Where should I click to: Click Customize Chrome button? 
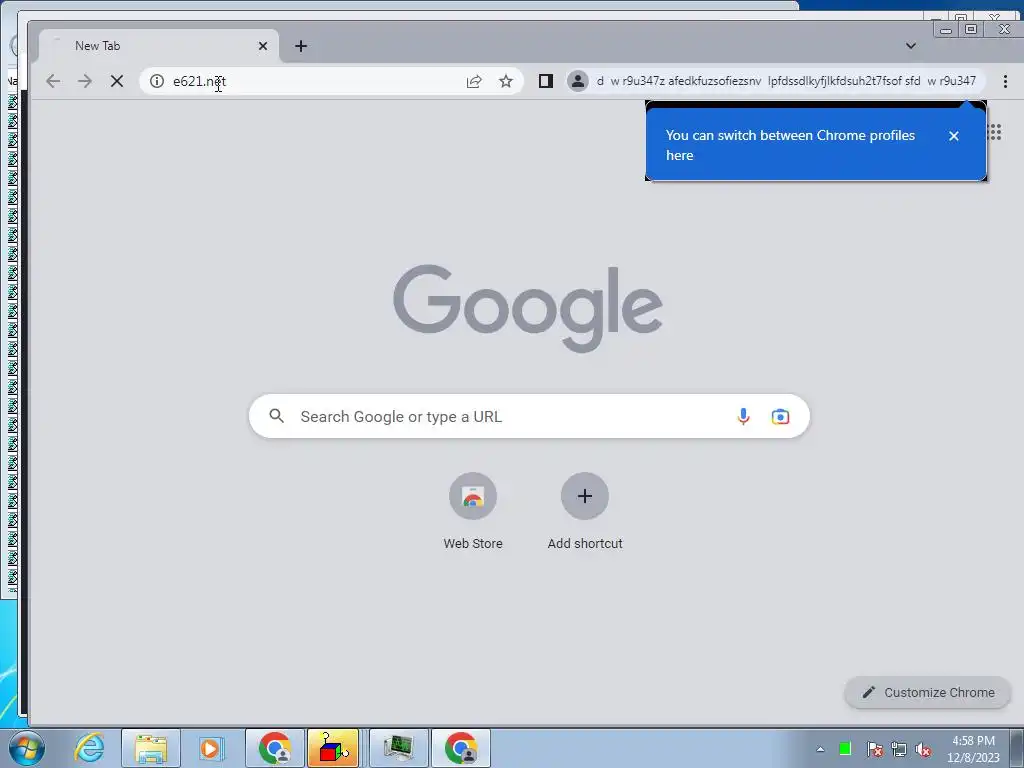tap(928, 692)
